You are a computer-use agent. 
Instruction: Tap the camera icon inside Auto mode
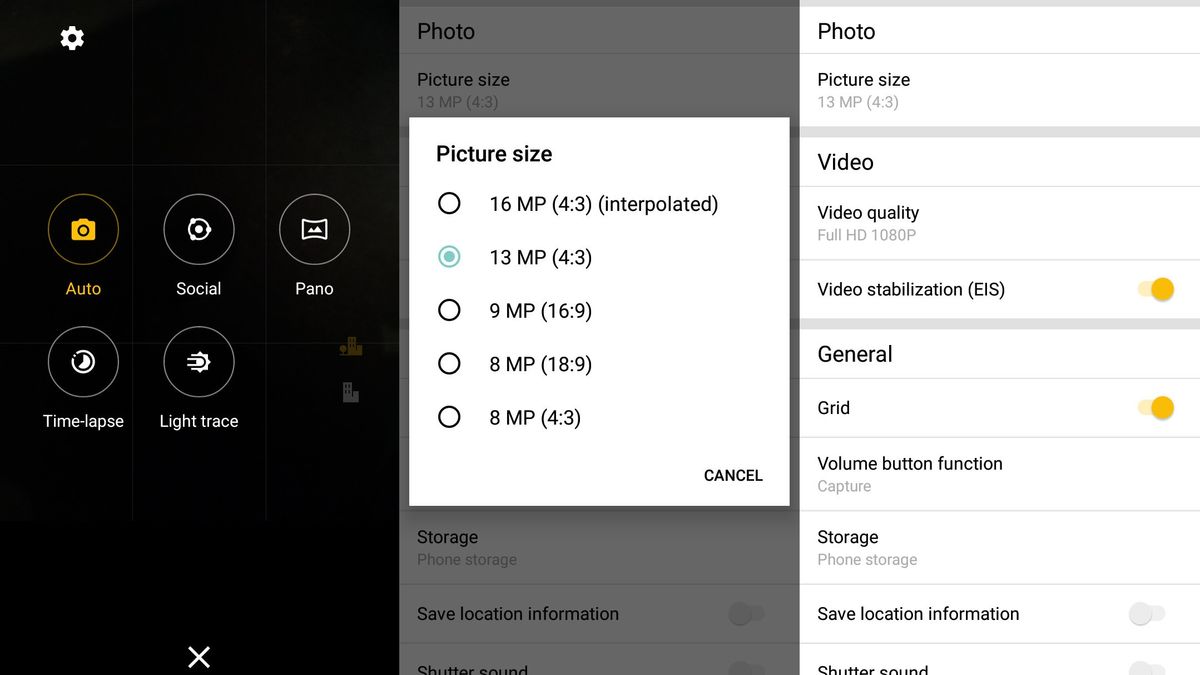pos(83,229)
